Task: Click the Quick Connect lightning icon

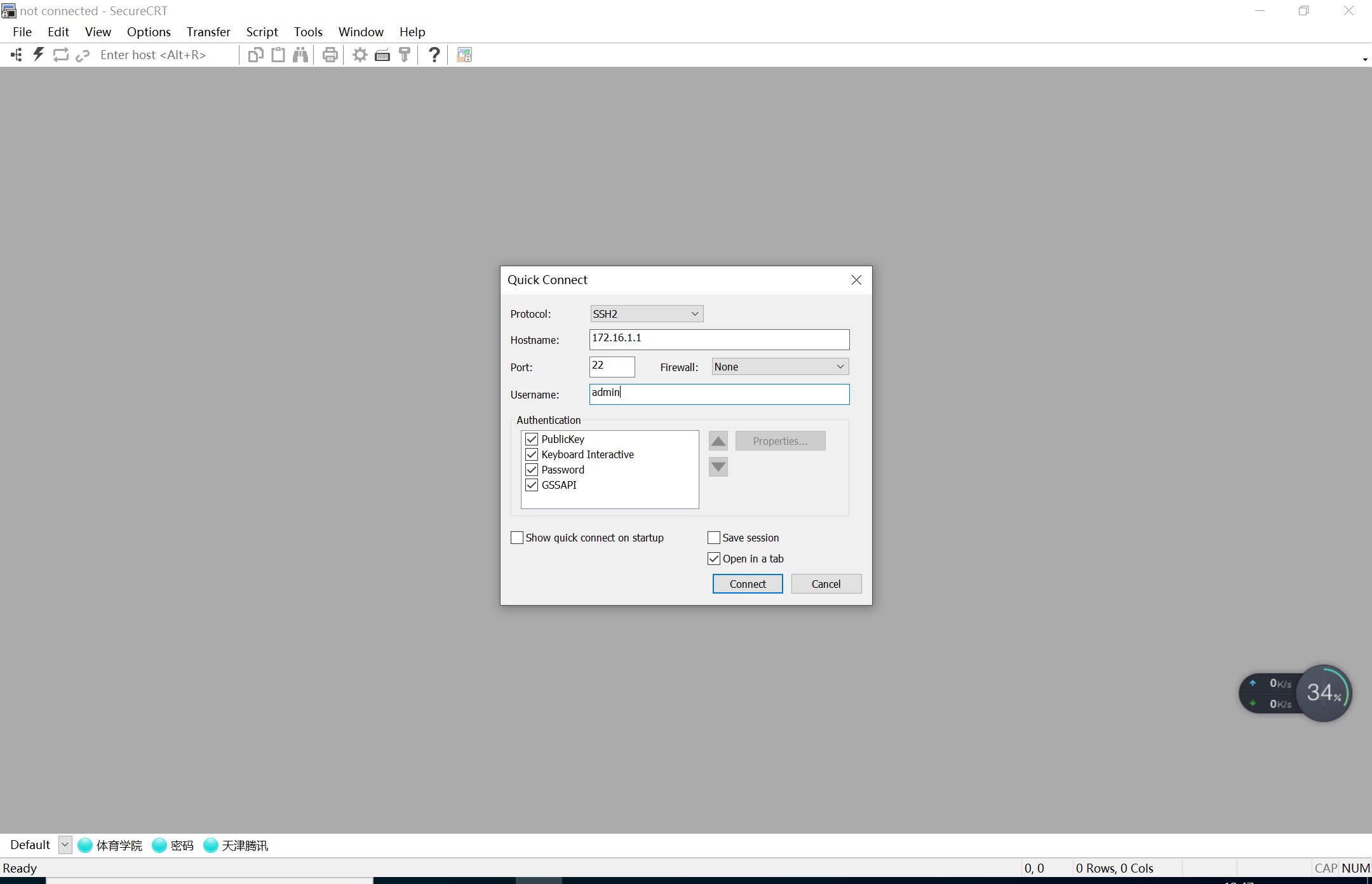Action: tap(38, 55)
